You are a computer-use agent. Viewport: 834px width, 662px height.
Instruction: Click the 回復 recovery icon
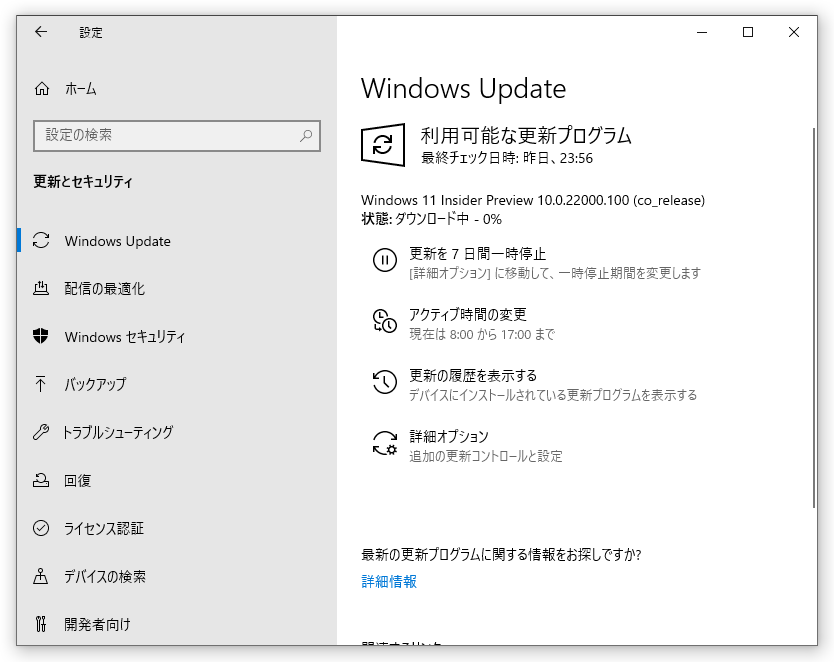(x=41, y=480)
